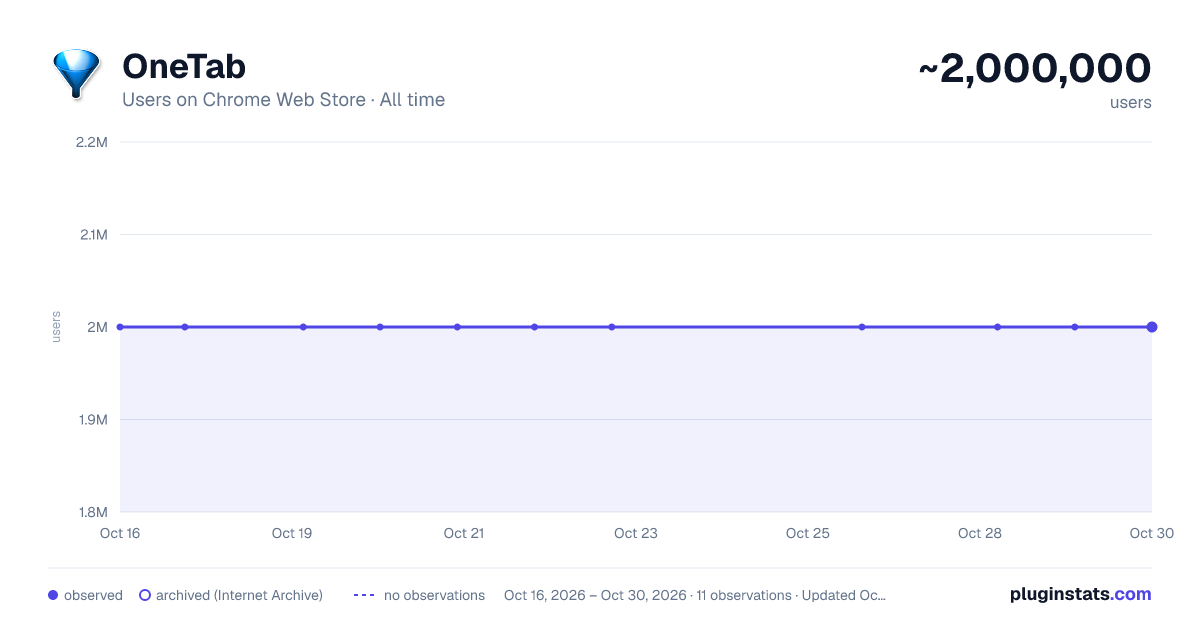Screen dimensions: 1200x630
Task: Click the 2M y-axis label
Action: [x=97, y=327]
